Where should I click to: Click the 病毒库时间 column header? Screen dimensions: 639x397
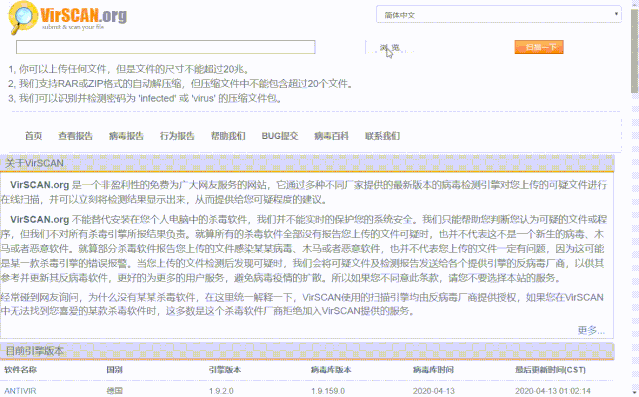click(x=433, y=370)
